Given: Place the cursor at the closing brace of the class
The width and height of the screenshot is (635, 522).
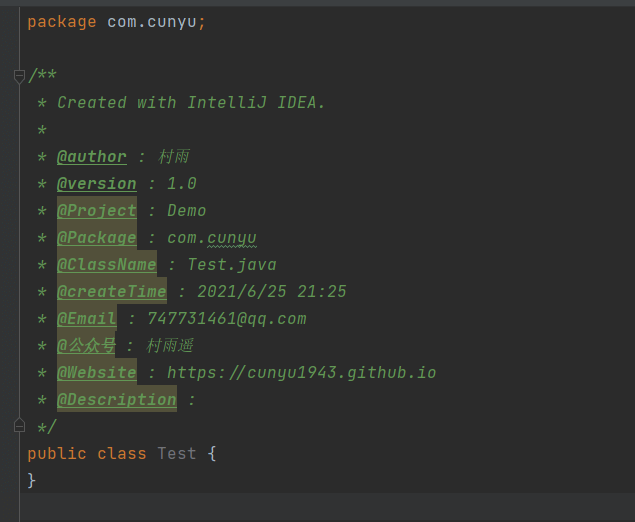Looking at the screenshot, I should pos(32,480).
